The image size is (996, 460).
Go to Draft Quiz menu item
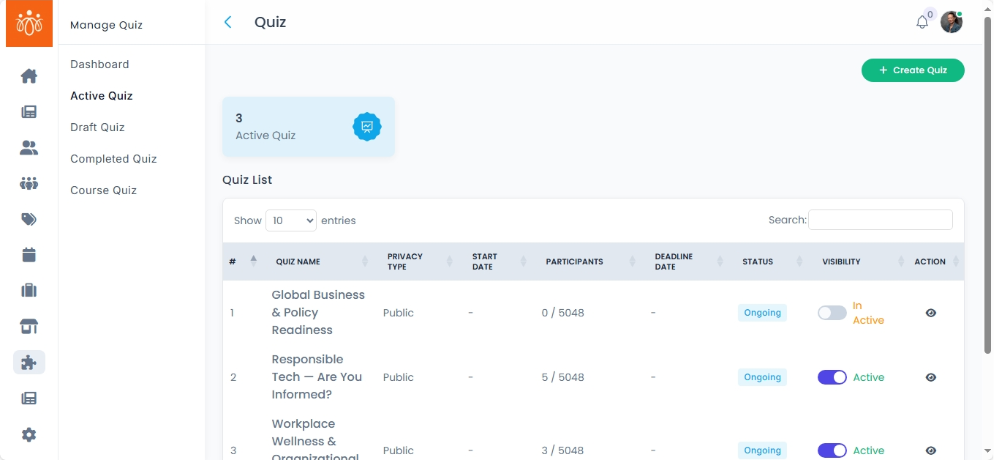click(97, 127)
